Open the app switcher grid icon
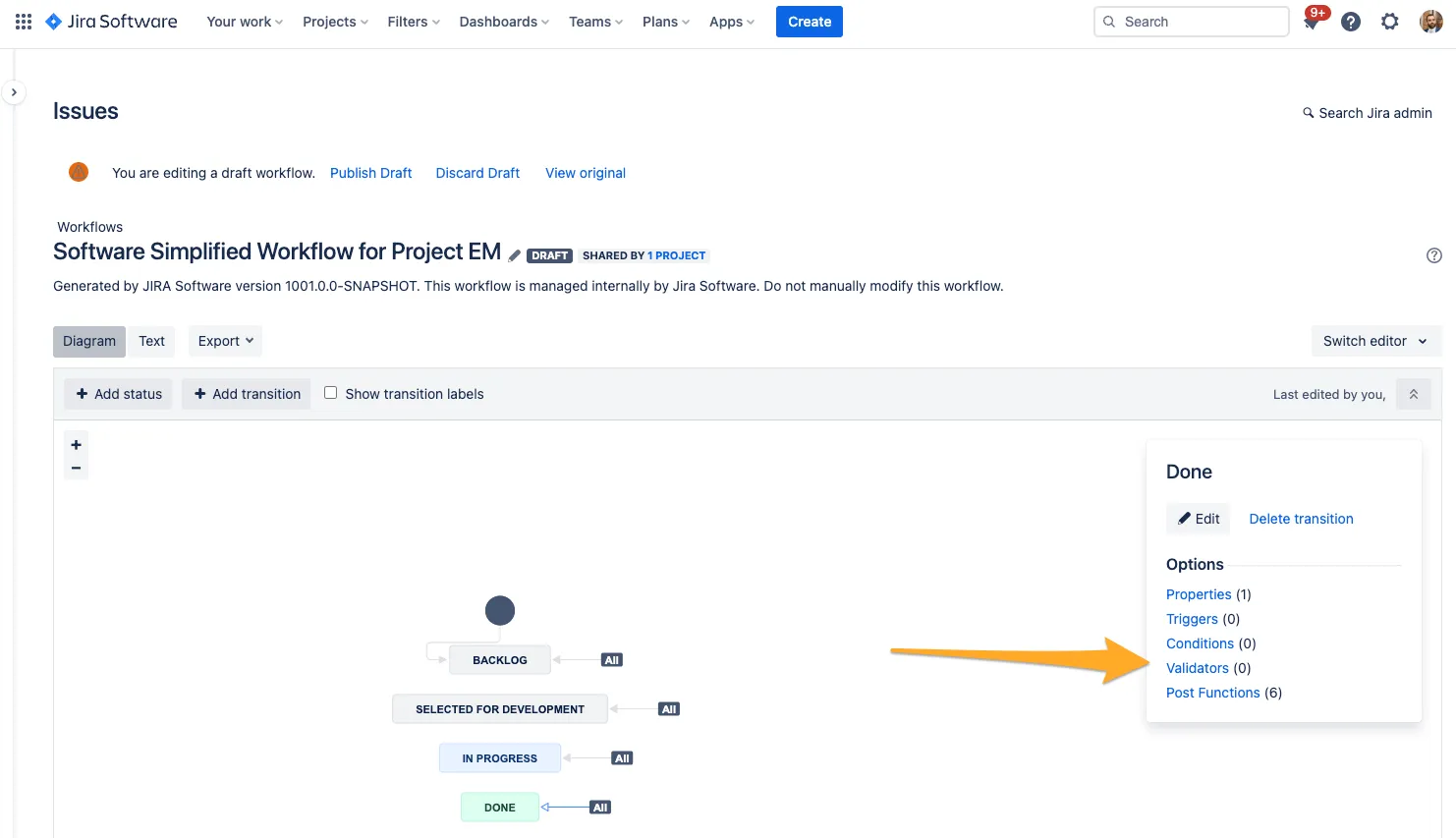 coord(24,22)
